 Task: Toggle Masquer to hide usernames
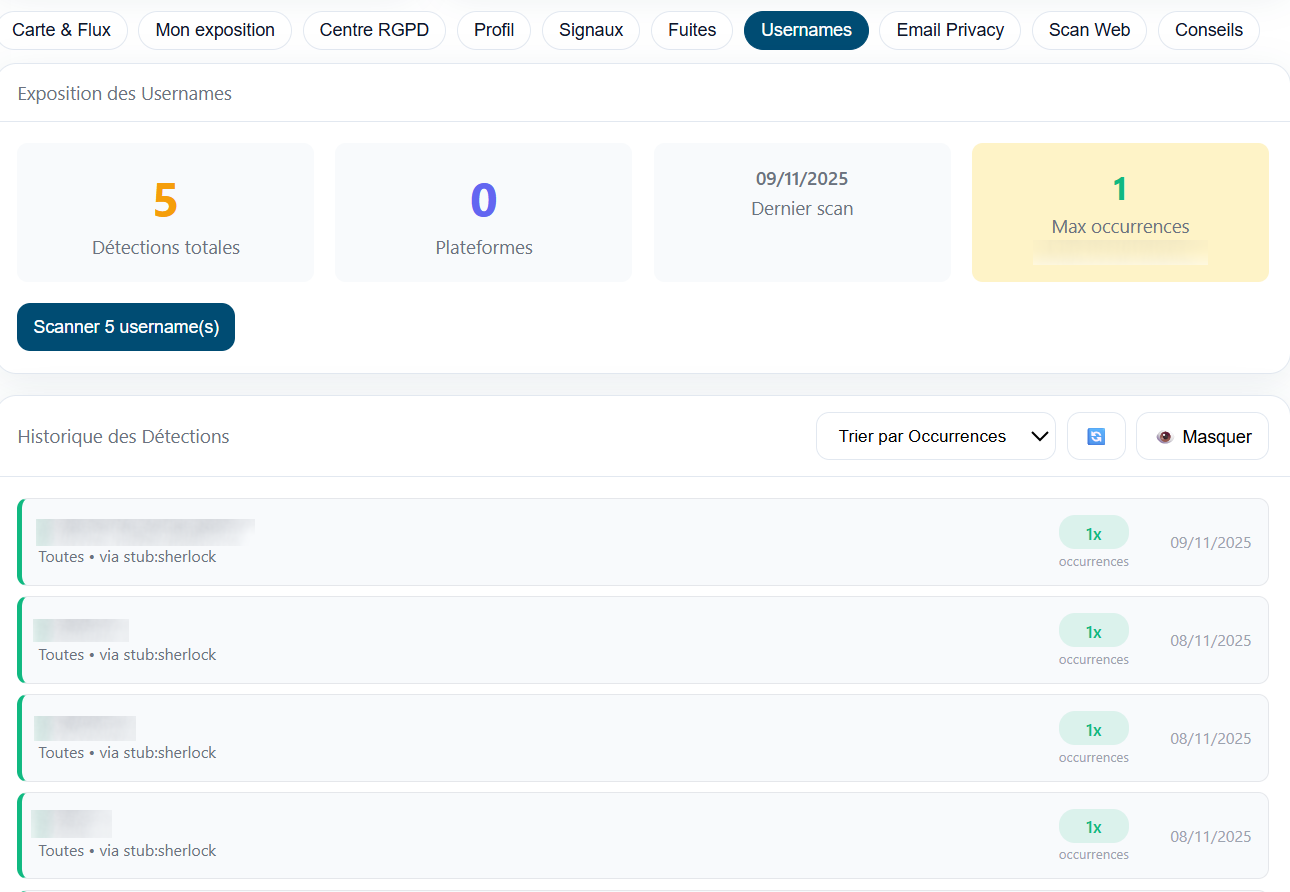(x=1202, y=437)
